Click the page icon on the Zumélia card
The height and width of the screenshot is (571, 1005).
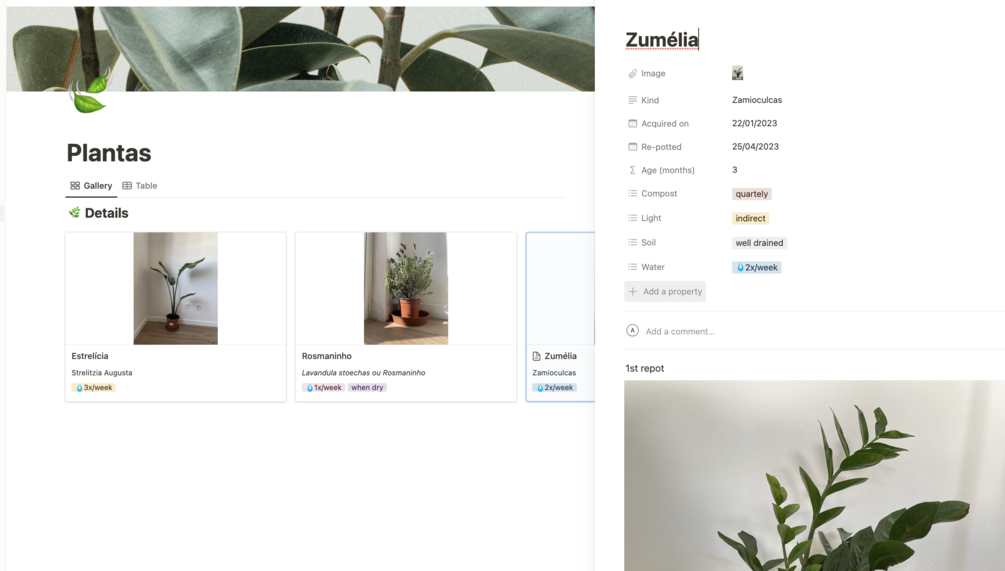(536, 356)
